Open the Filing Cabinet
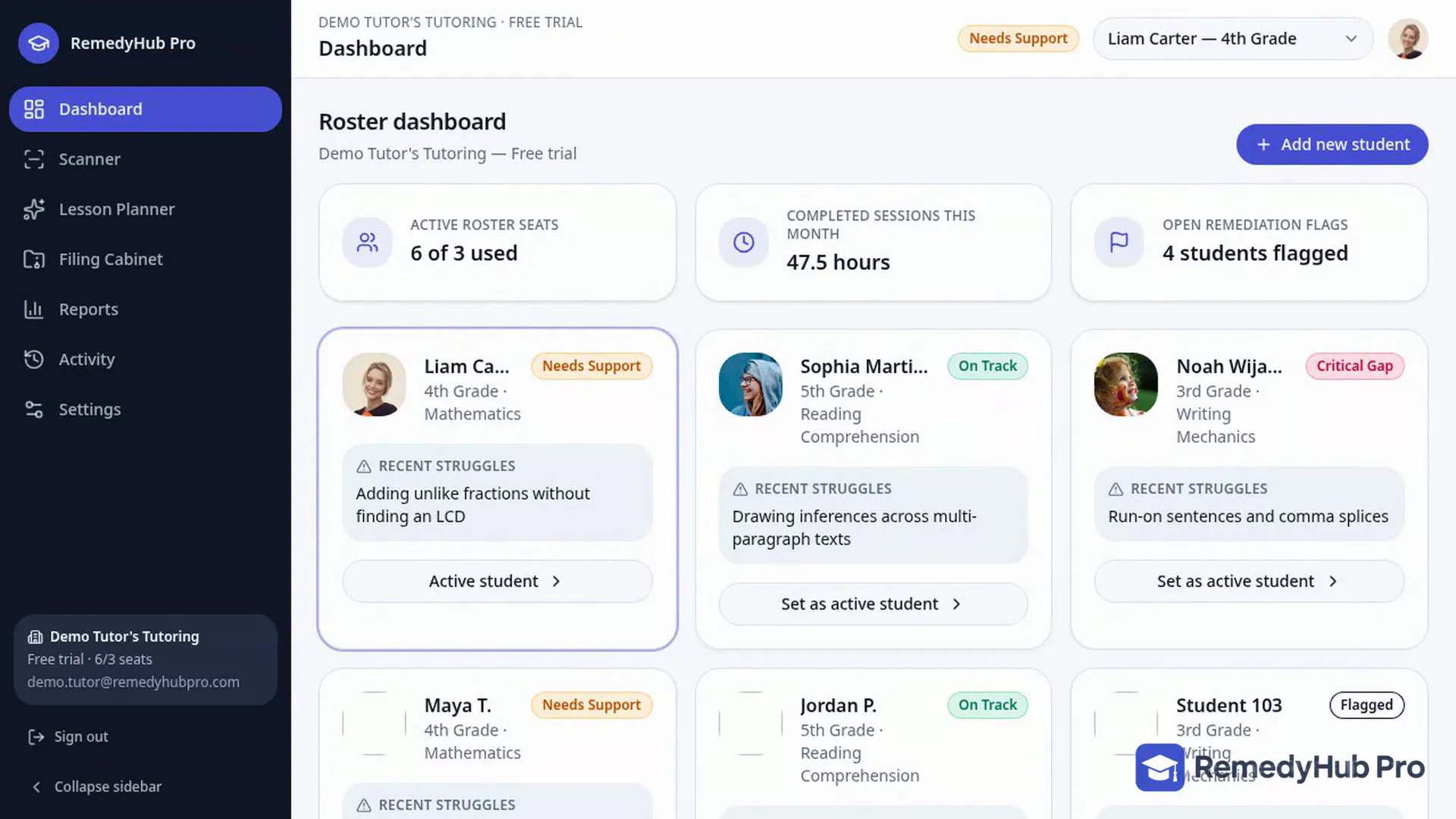 (x=146, y=259)
